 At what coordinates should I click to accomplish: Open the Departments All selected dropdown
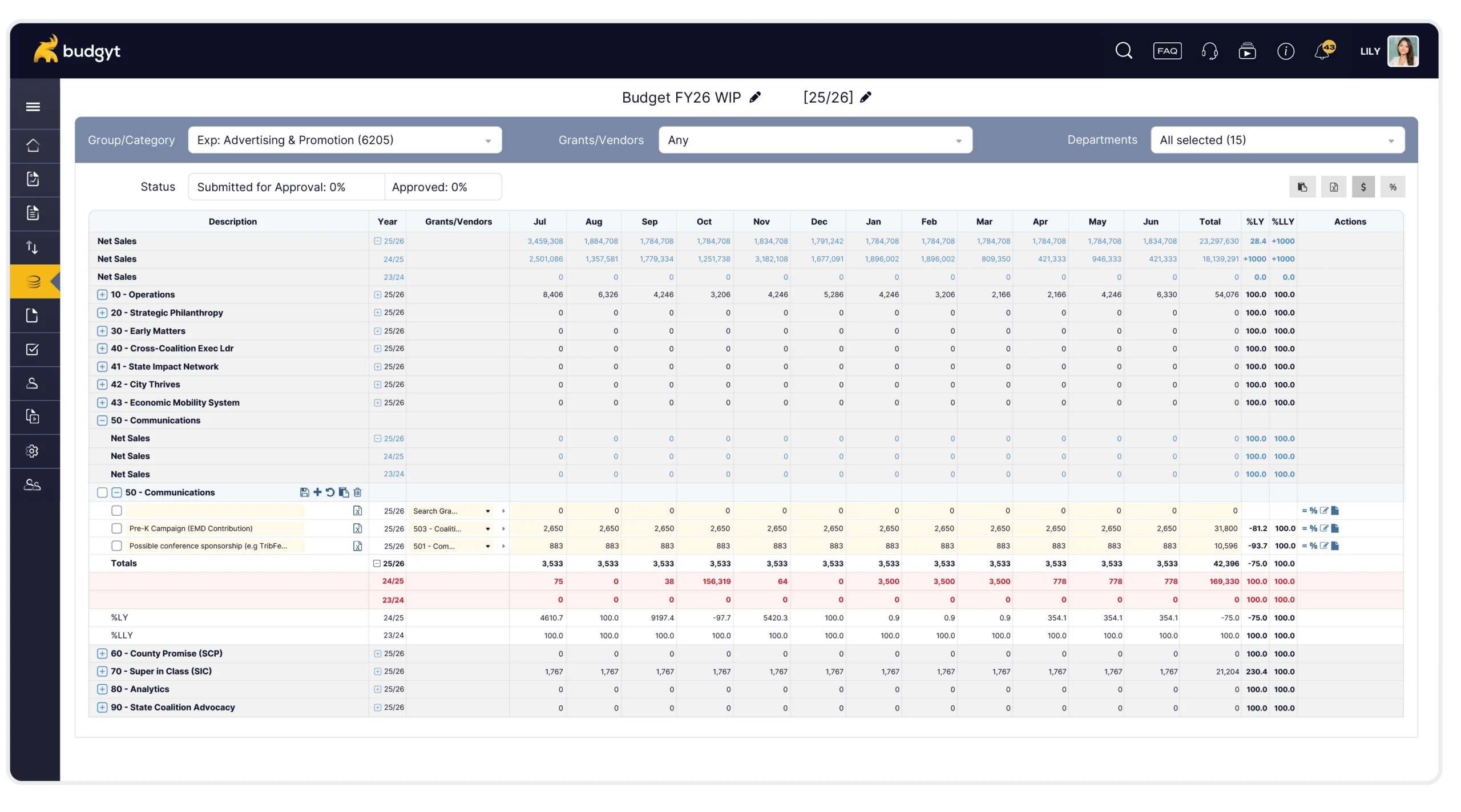coord(1277,140)
